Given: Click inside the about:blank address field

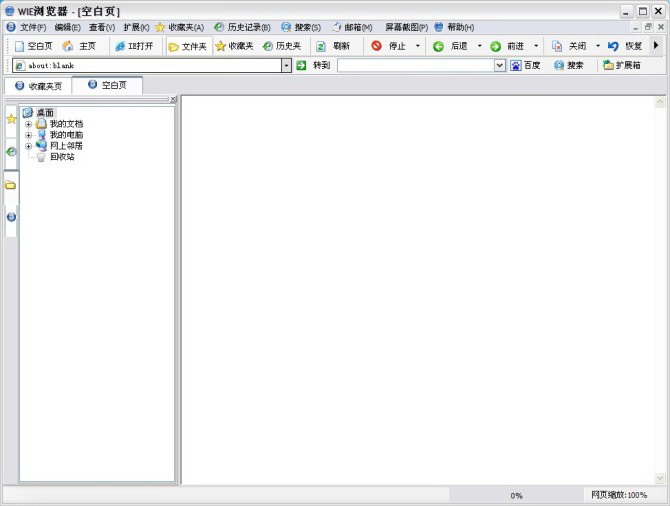Looking at the screenshot, I should click(x=150, y=65).
